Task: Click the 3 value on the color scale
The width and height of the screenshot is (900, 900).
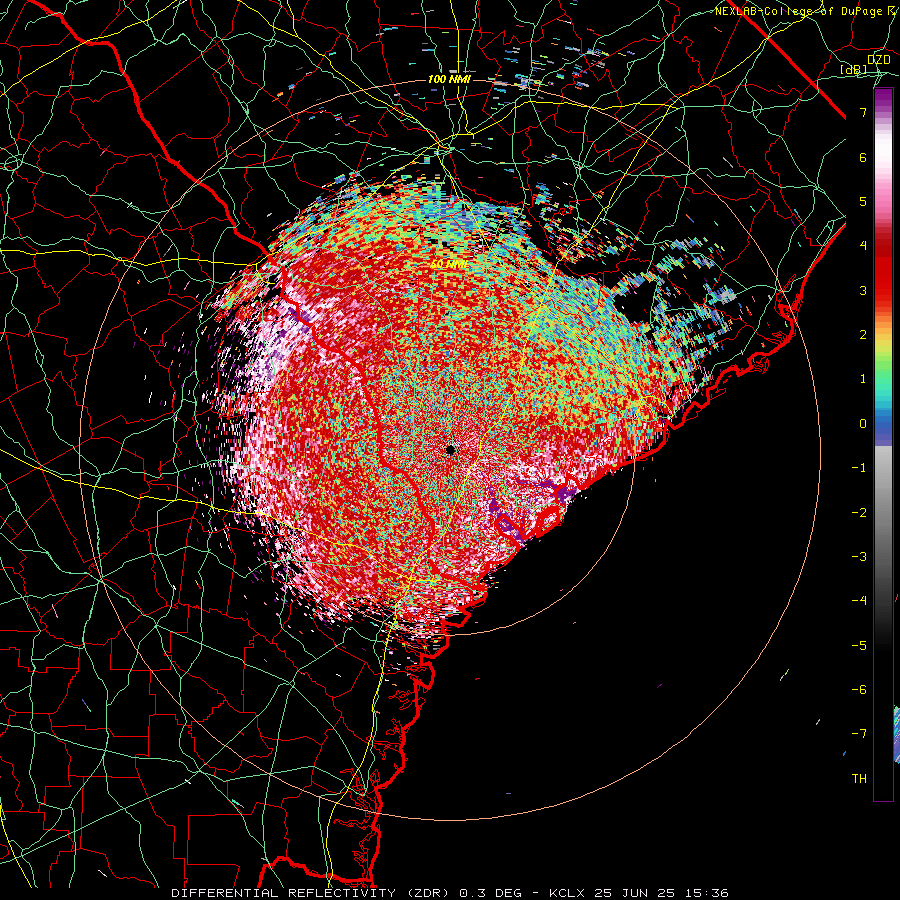Action: coord(863,290)
